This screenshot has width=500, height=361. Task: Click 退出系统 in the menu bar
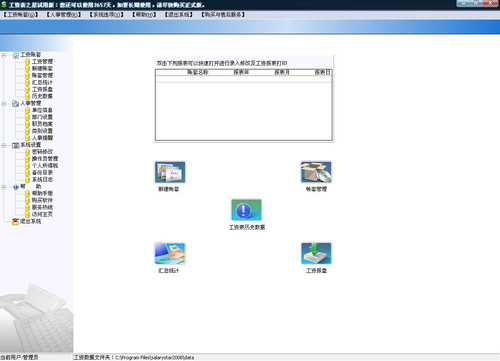click(179, 15)
